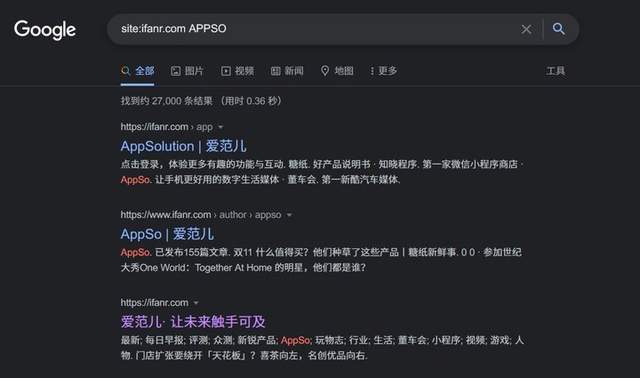Open AppSo | 爱范儿 result
Screen dimensions: 640x378
click(x=167, y=234)
